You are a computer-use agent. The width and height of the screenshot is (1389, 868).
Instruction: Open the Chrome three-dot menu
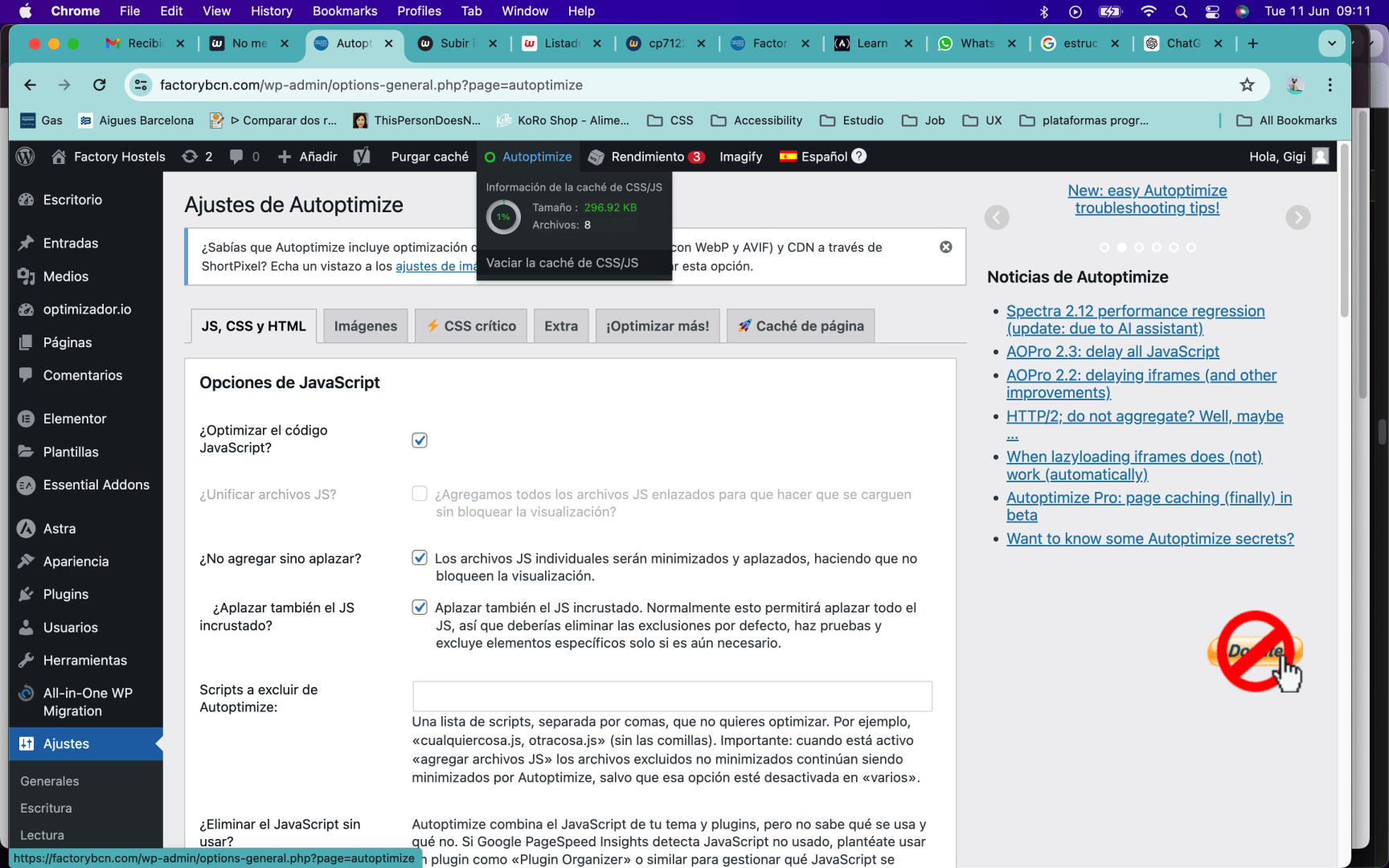pyautogui.click(x=1330, y=85)
